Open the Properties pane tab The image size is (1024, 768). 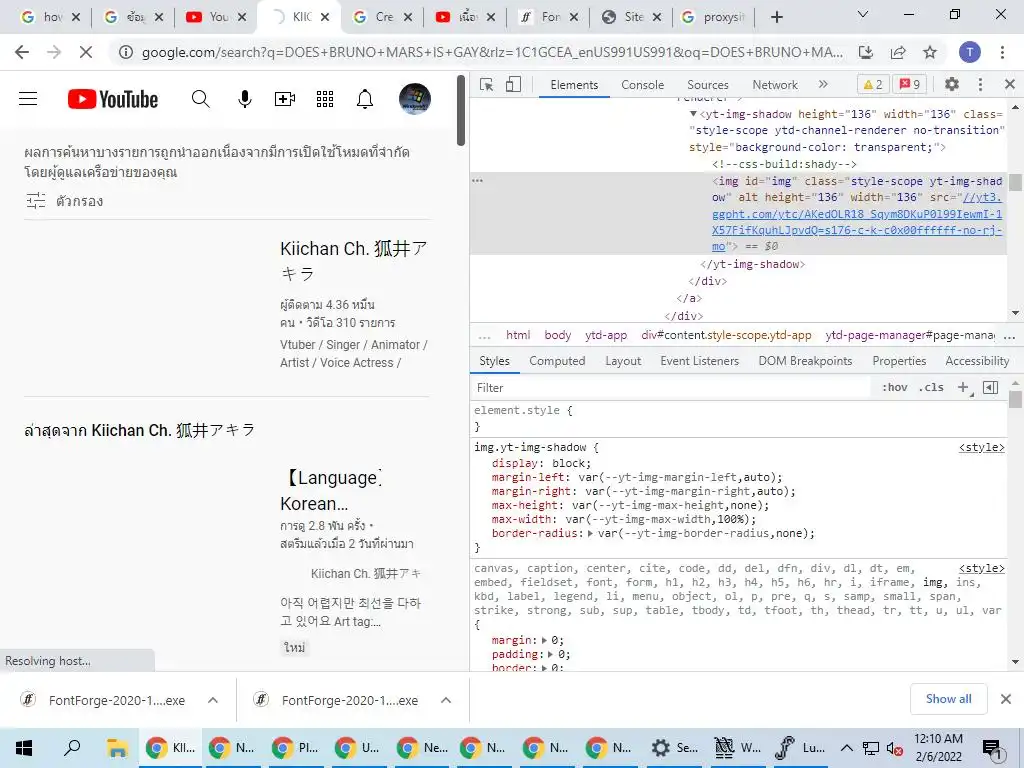tap(899, 361)
